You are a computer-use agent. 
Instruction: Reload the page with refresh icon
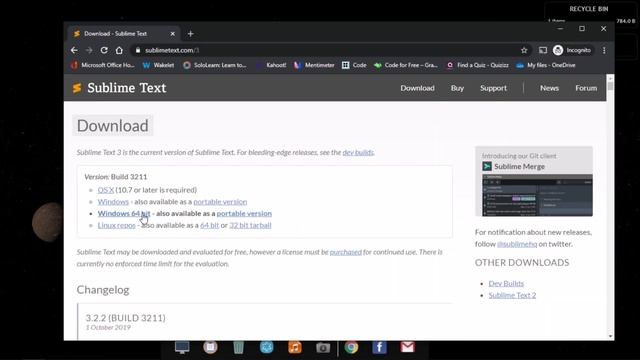[x=104, y=50]
